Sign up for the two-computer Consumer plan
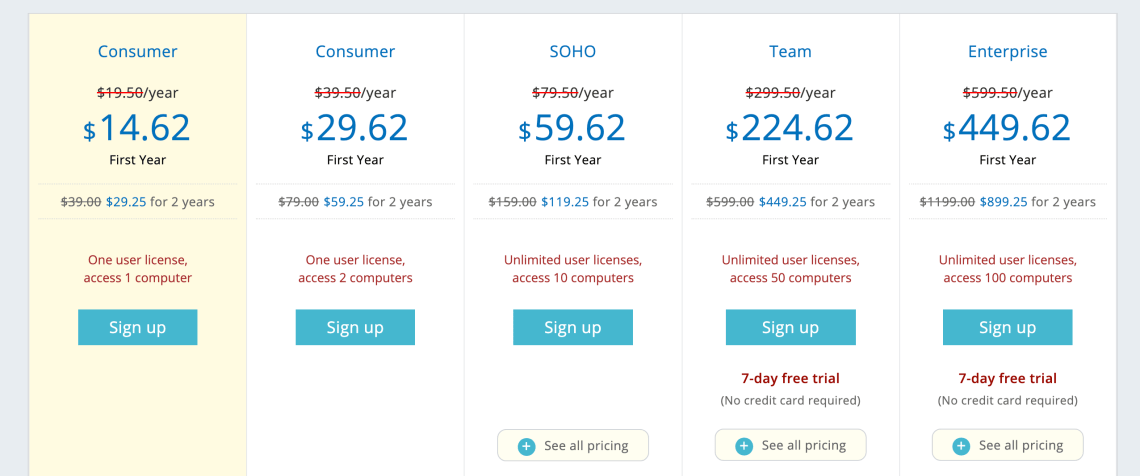Screen dimensions: 1140x476 tap(355, 327)
